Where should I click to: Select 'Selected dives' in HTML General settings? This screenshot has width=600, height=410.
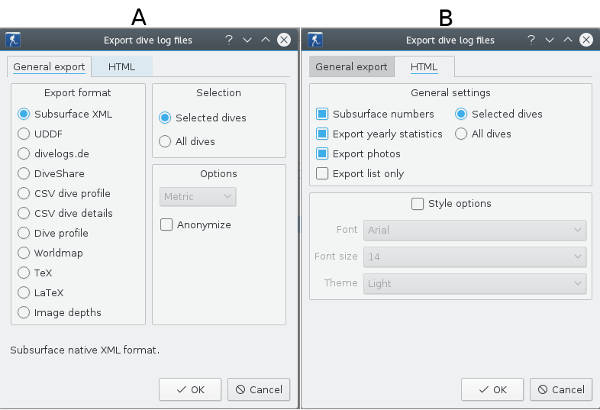(499, 114)
